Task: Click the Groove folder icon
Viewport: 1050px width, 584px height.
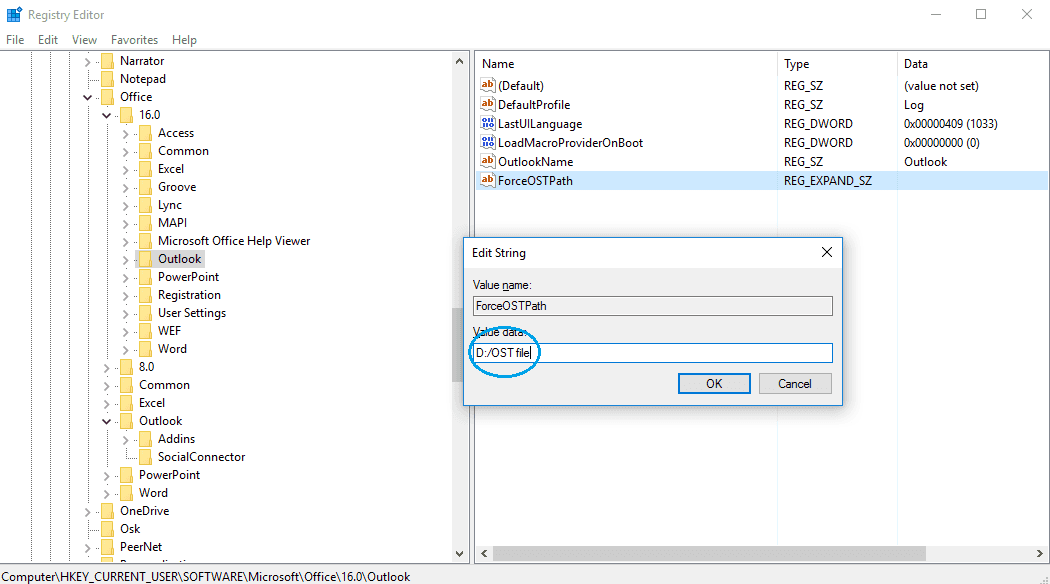Action: [145, 188]
